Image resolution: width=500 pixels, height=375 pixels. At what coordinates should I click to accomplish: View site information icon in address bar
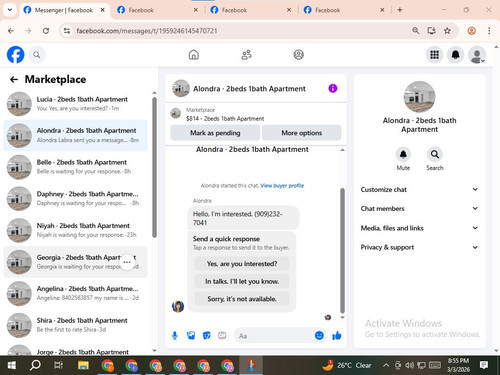coord(67,31)
